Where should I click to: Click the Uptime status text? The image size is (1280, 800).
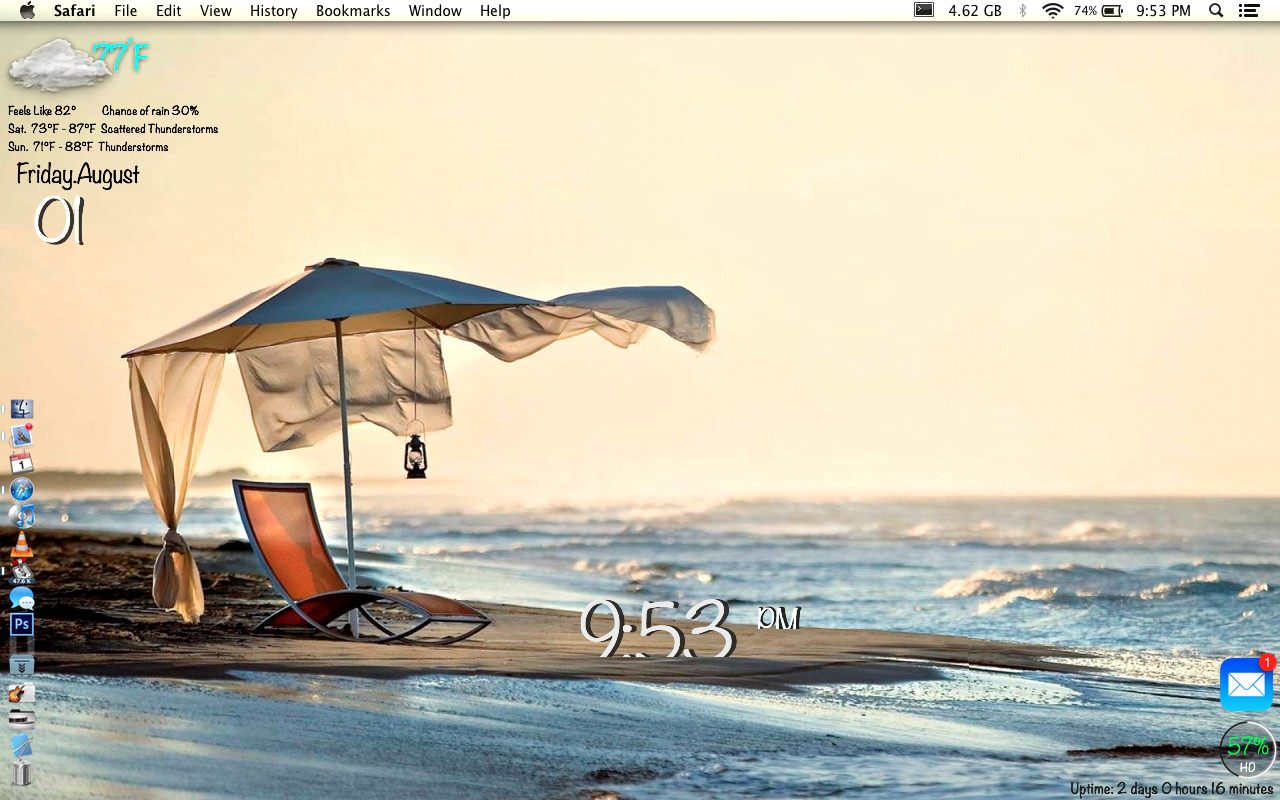1172,789
